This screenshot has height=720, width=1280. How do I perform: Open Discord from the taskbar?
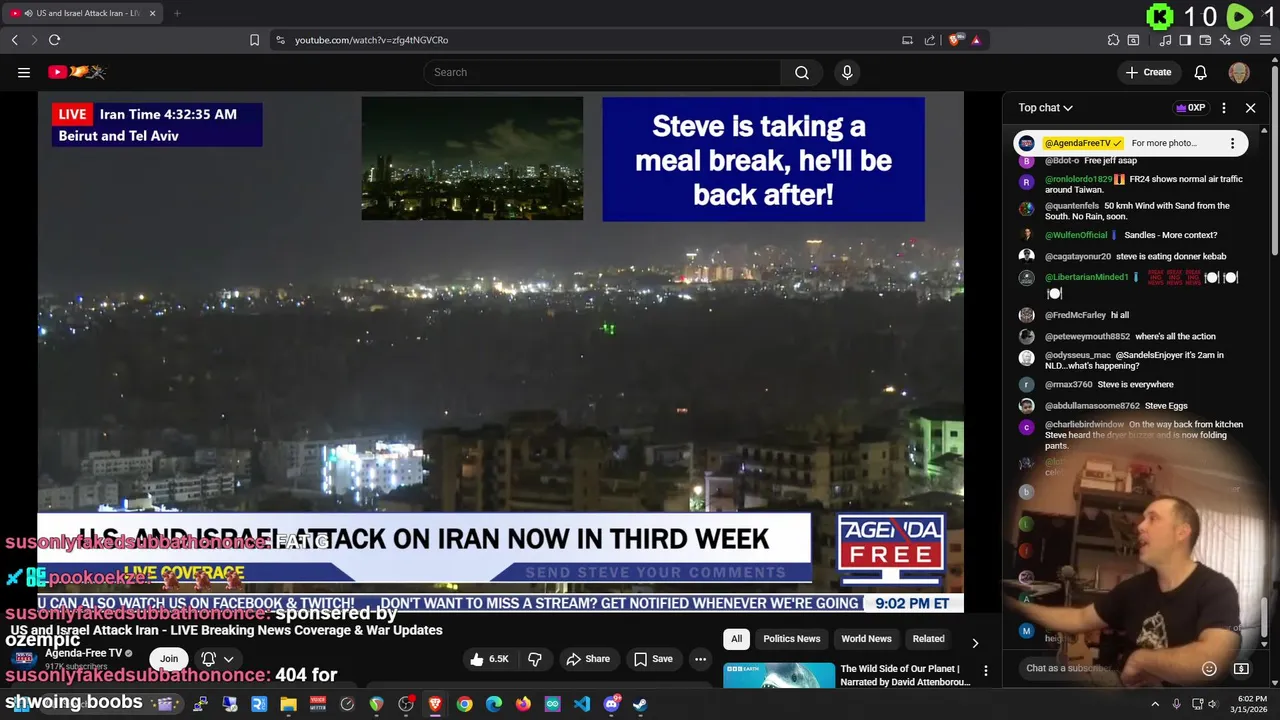(x=611, y=704)
